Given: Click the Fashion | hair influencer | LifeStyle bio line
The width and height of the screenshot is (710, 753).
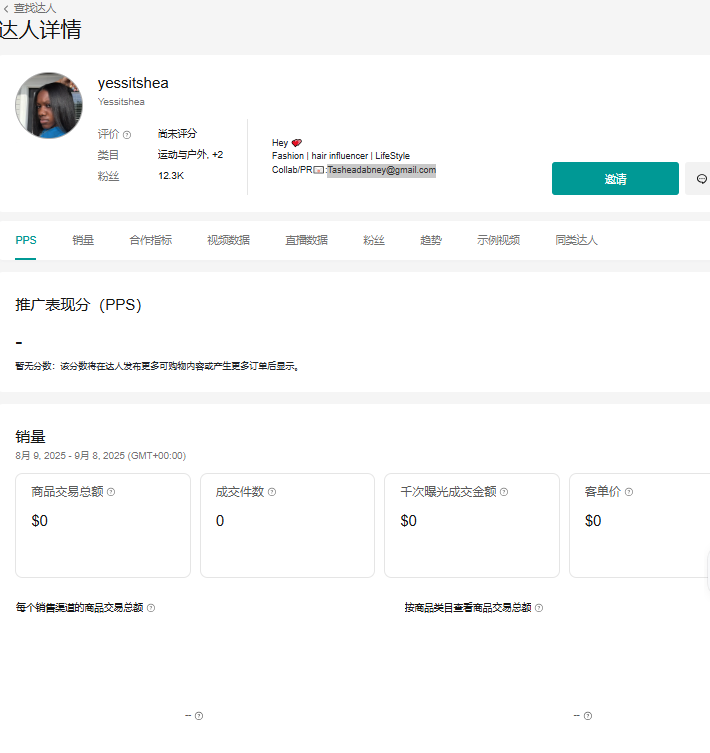Looking at the screenshot, I should pos(341,156).
